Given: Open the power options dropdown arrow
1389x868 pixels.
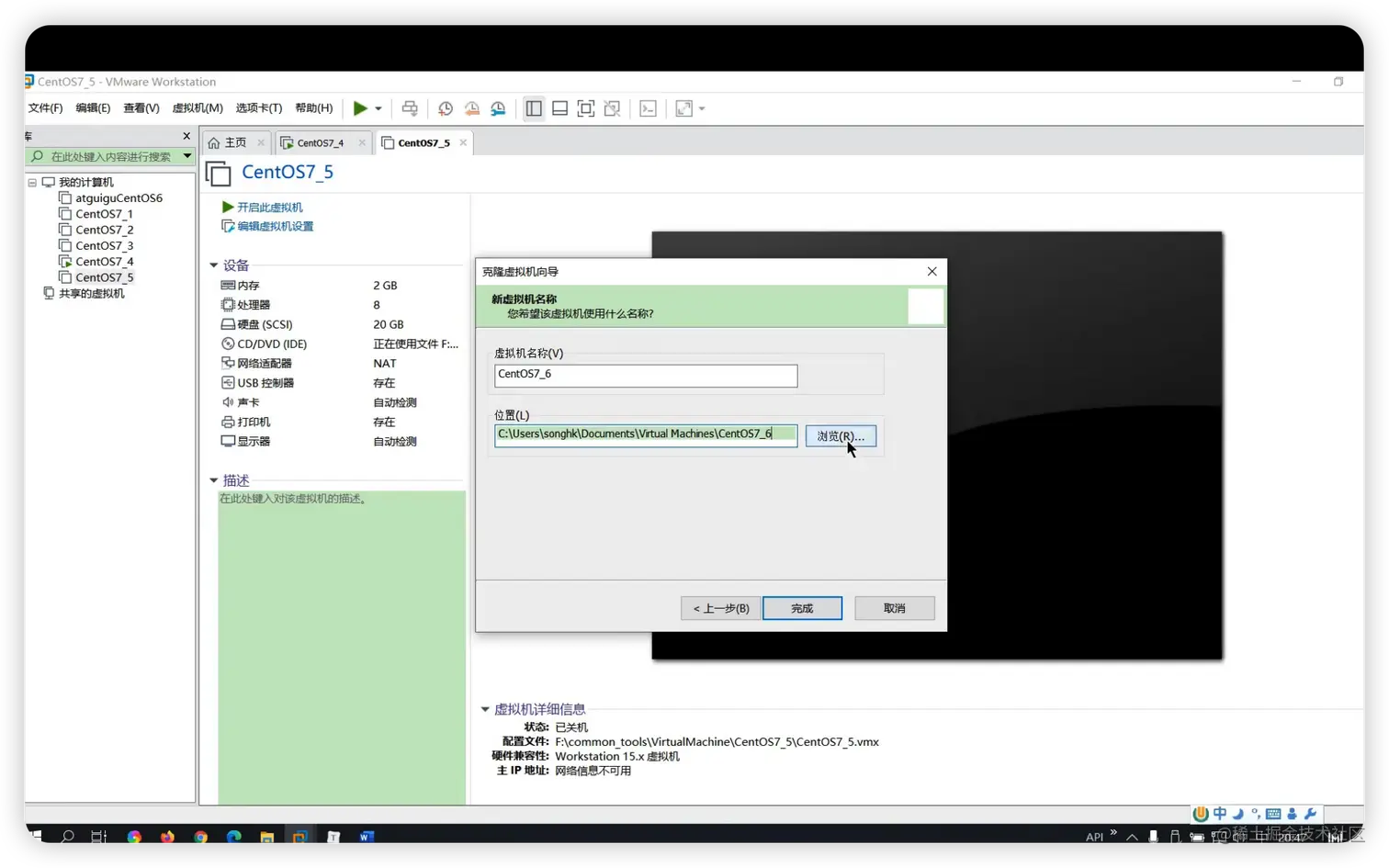Looking at the screenshot, I should 378,108.
